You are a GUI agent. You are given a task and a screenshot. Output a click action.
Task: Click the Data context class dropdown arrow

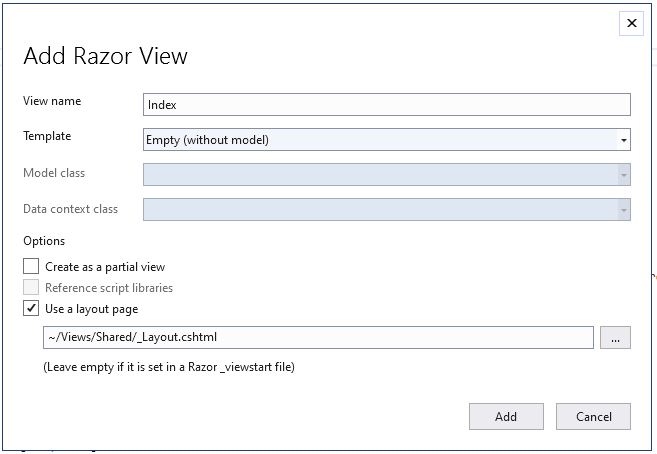[x=624, y=210]
